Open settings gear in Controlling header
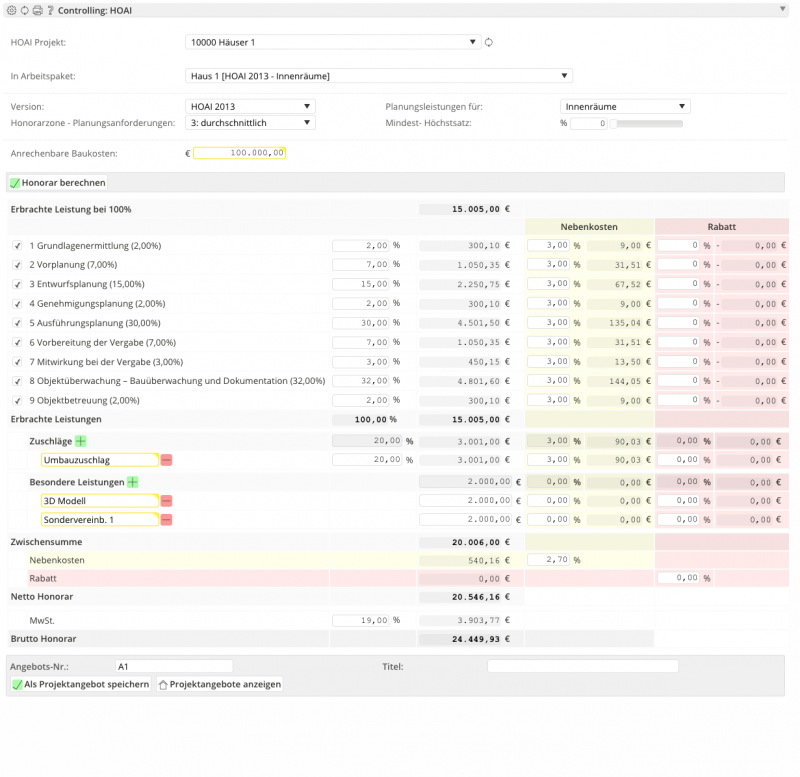 point(11,10)
